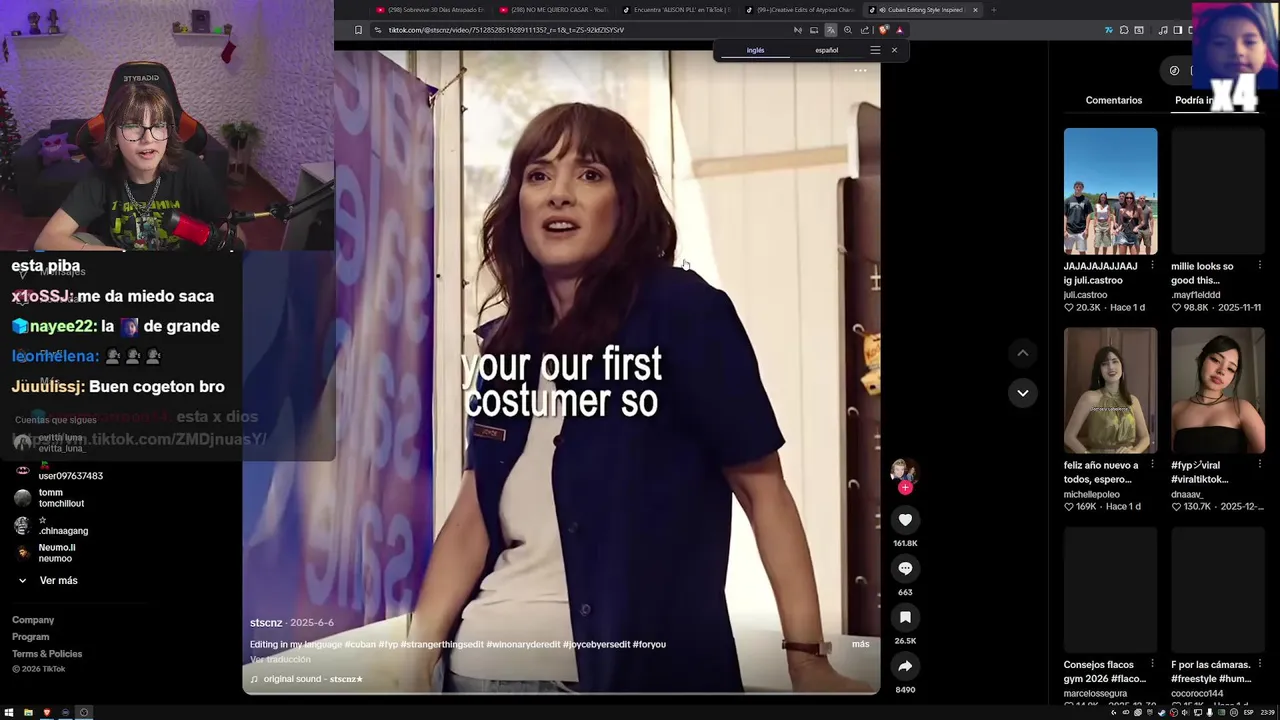Click 'Ver traducción' under the caption
Image resolution: width=1280 pixels, height=720 pixels.
tap(280, 659)
